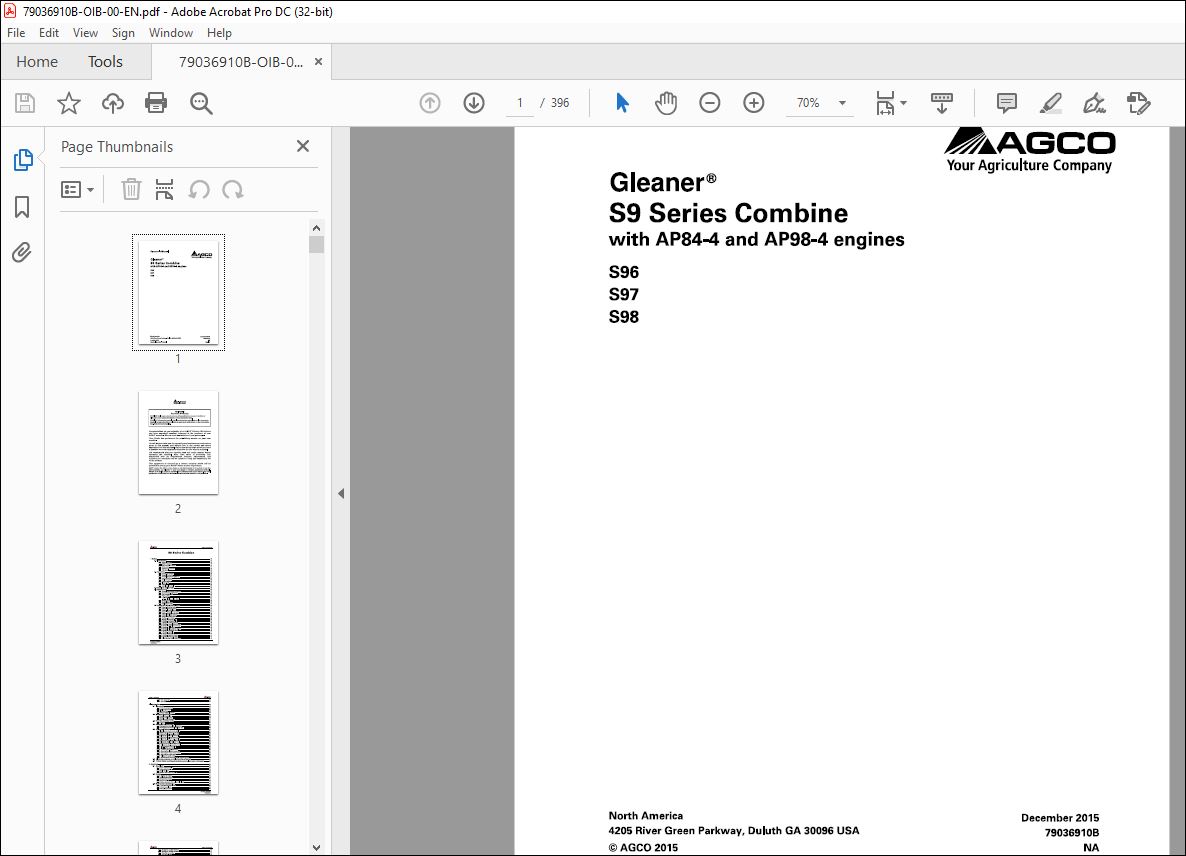Open thumbnails options dropdown
This screenshot has height=856, width=1186.
[x=77, y=189]
